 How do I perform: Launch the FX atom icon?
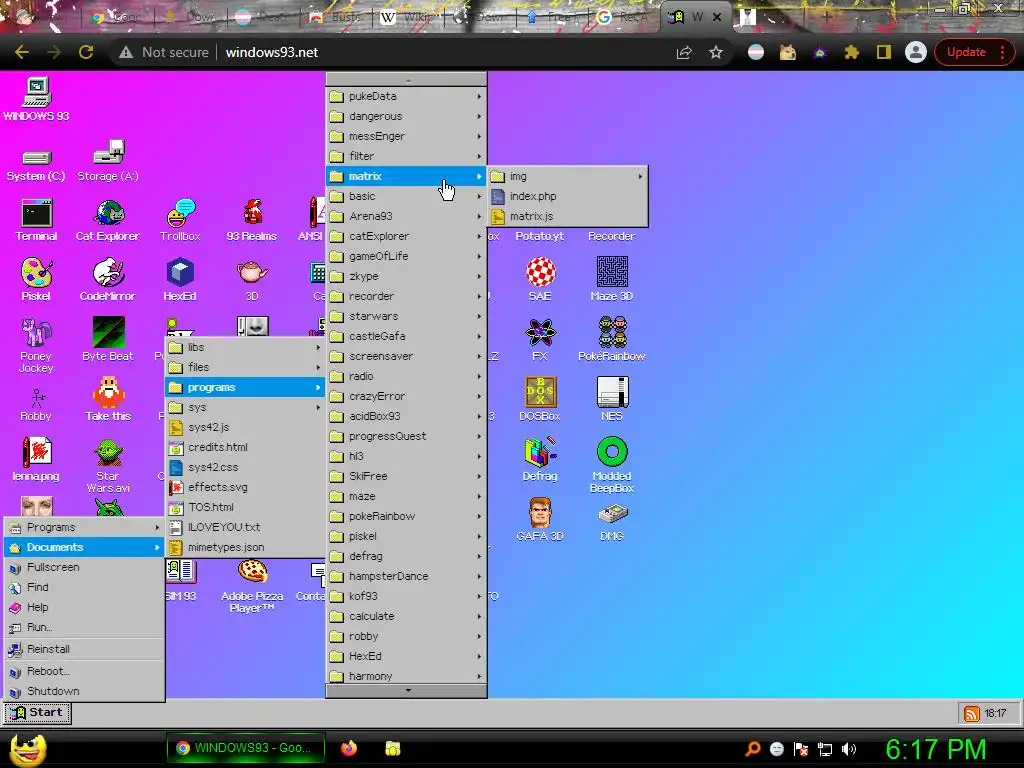click(x=540, y=340)
